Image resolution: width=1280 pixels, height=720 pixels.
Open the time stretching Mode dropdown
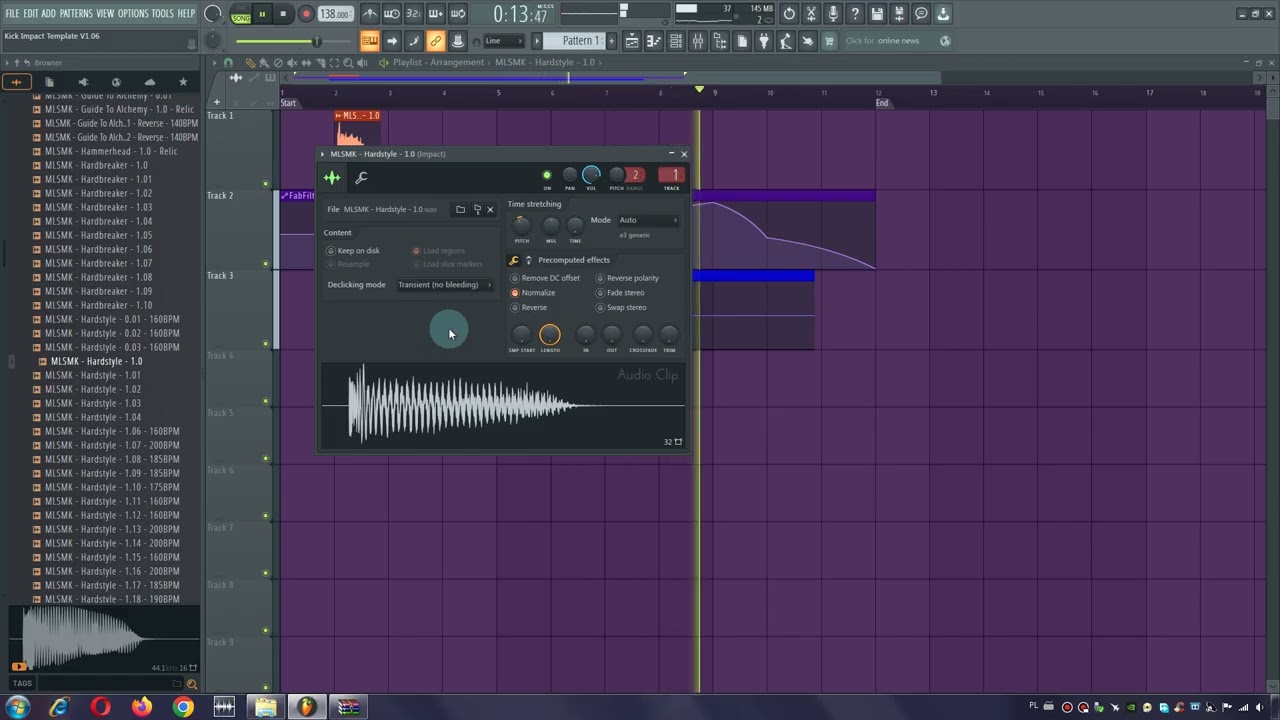click(648, 220)
